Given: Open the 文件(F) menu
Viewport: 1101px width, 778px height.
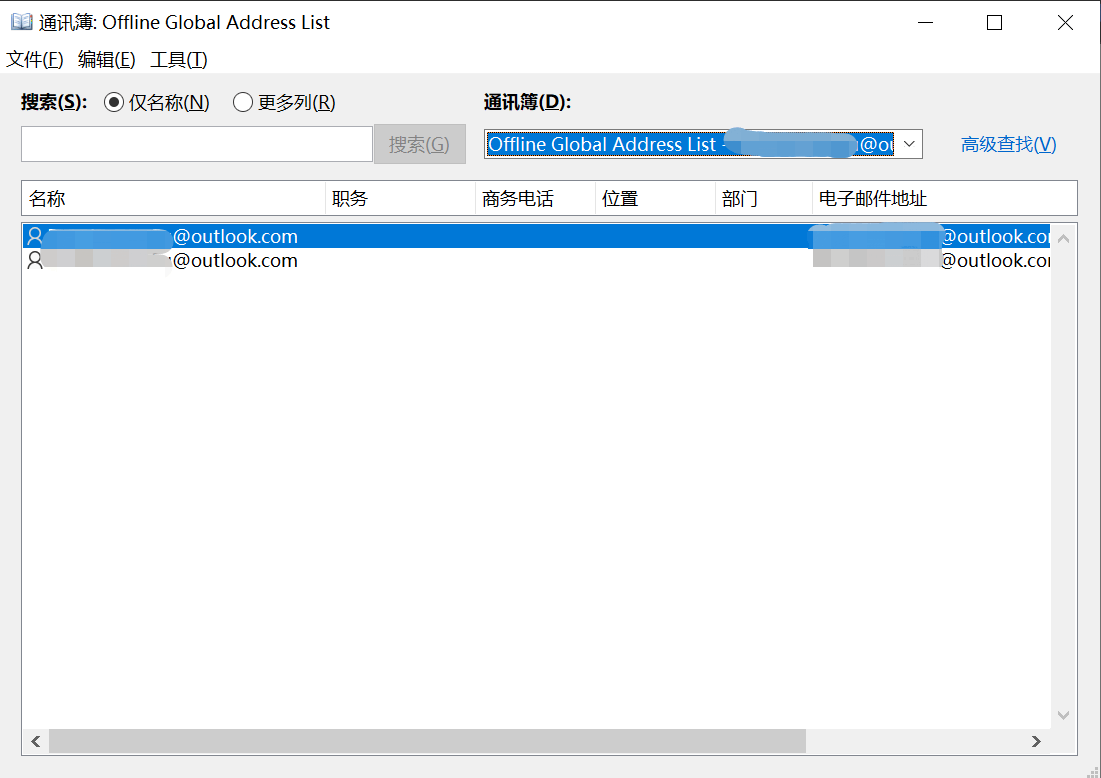Looking at the screenshot, I should coord(34,60).
